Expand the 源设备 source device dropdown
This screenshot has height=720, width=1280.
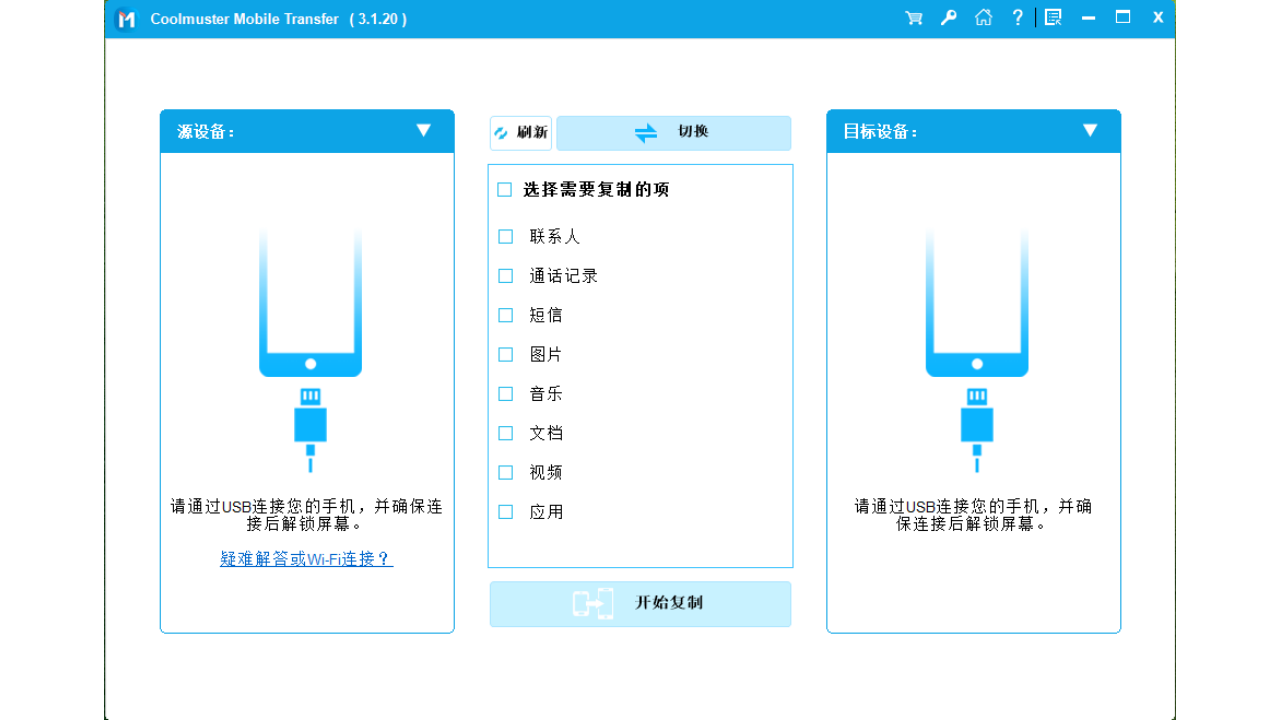point(423,131)
